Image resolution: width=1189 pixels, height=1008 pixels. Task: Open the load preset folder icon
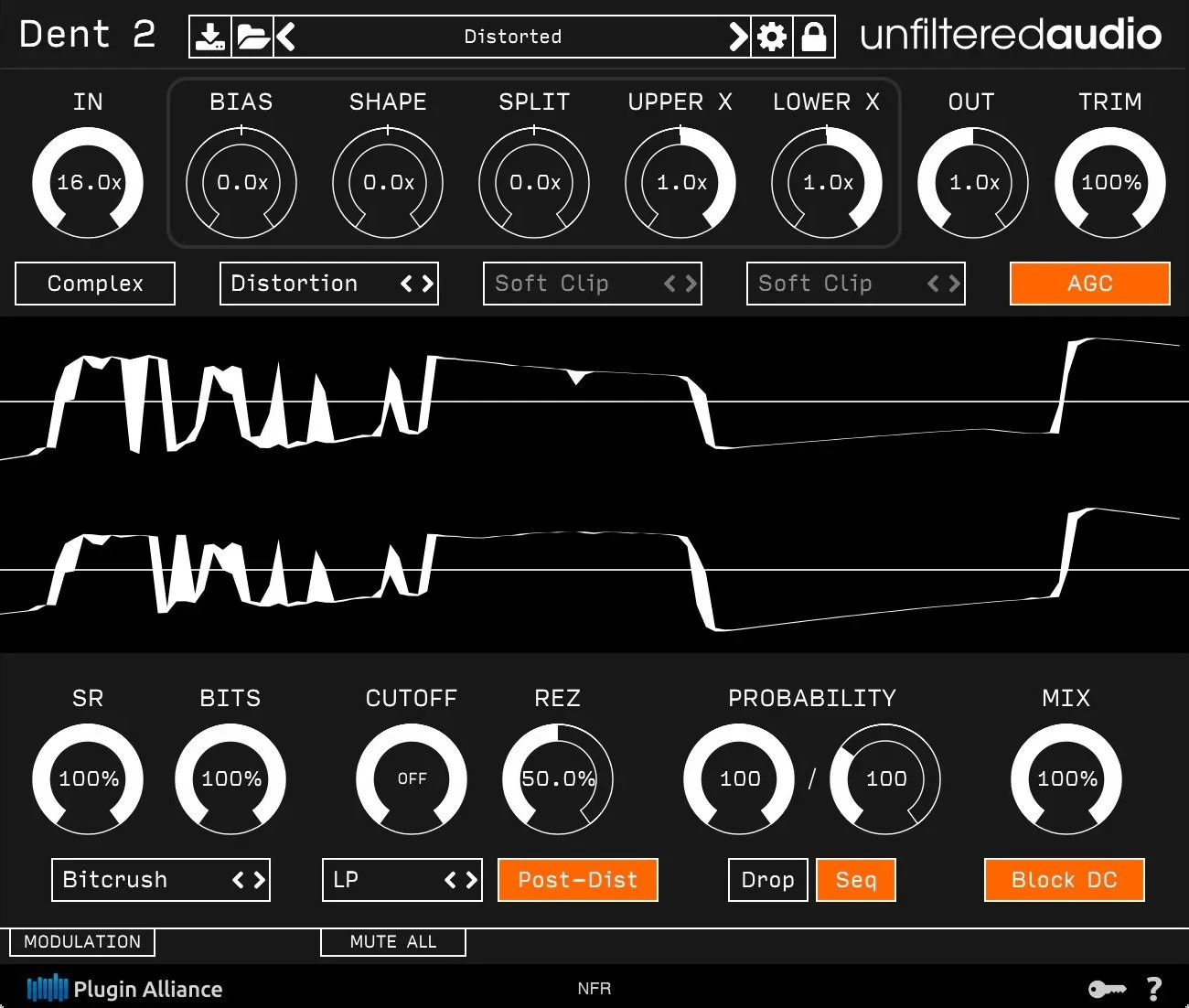pos(252,38)
